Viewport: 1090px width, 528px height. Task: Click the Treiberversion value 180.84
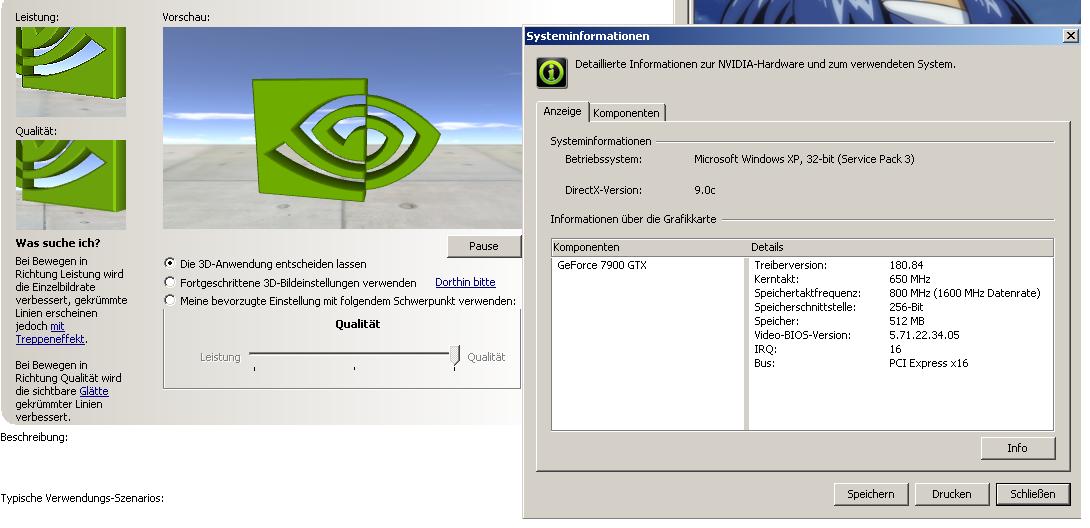point(906,265)
